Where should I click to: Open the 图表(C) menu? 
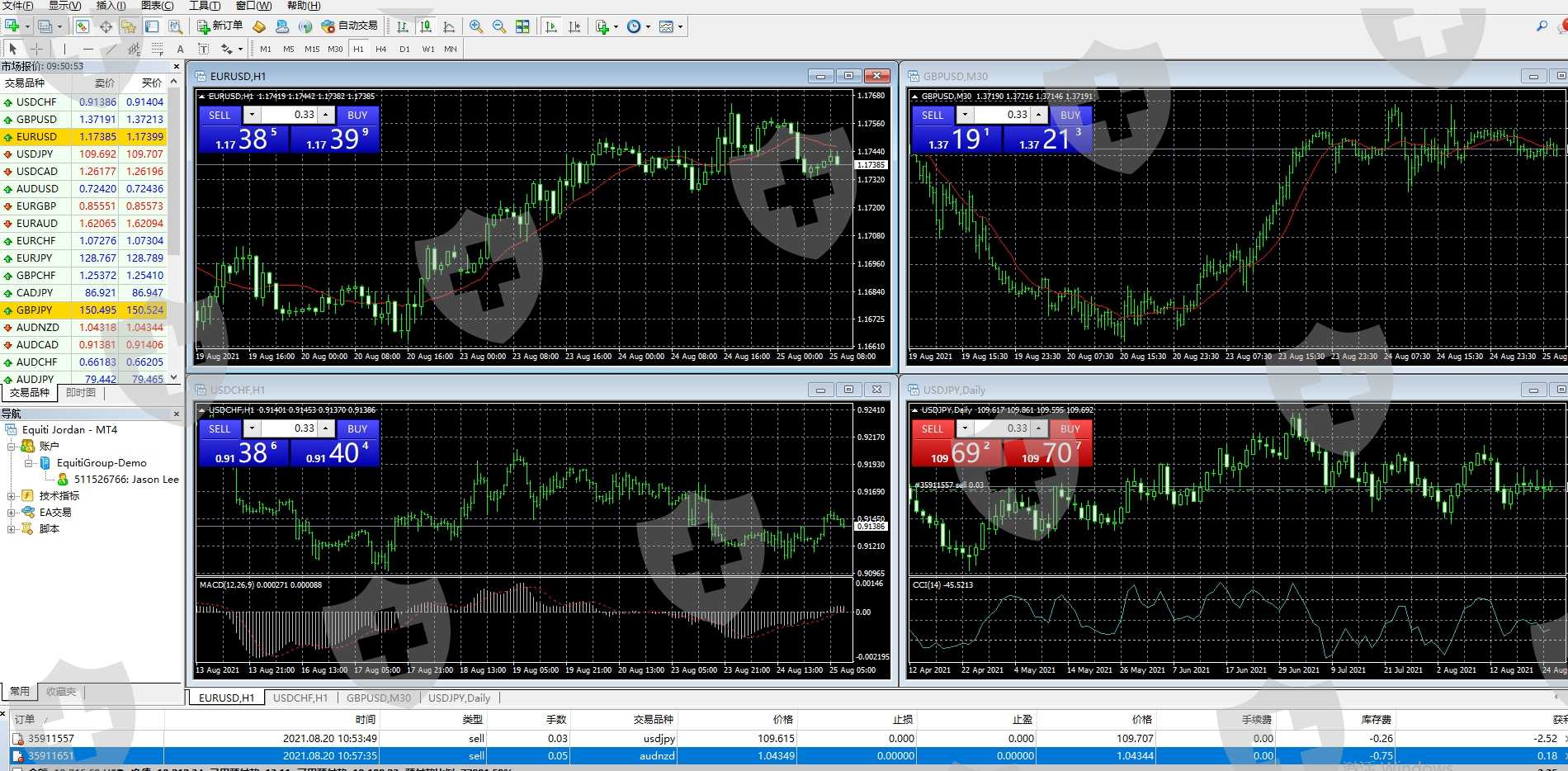click(x=157, y=6)
